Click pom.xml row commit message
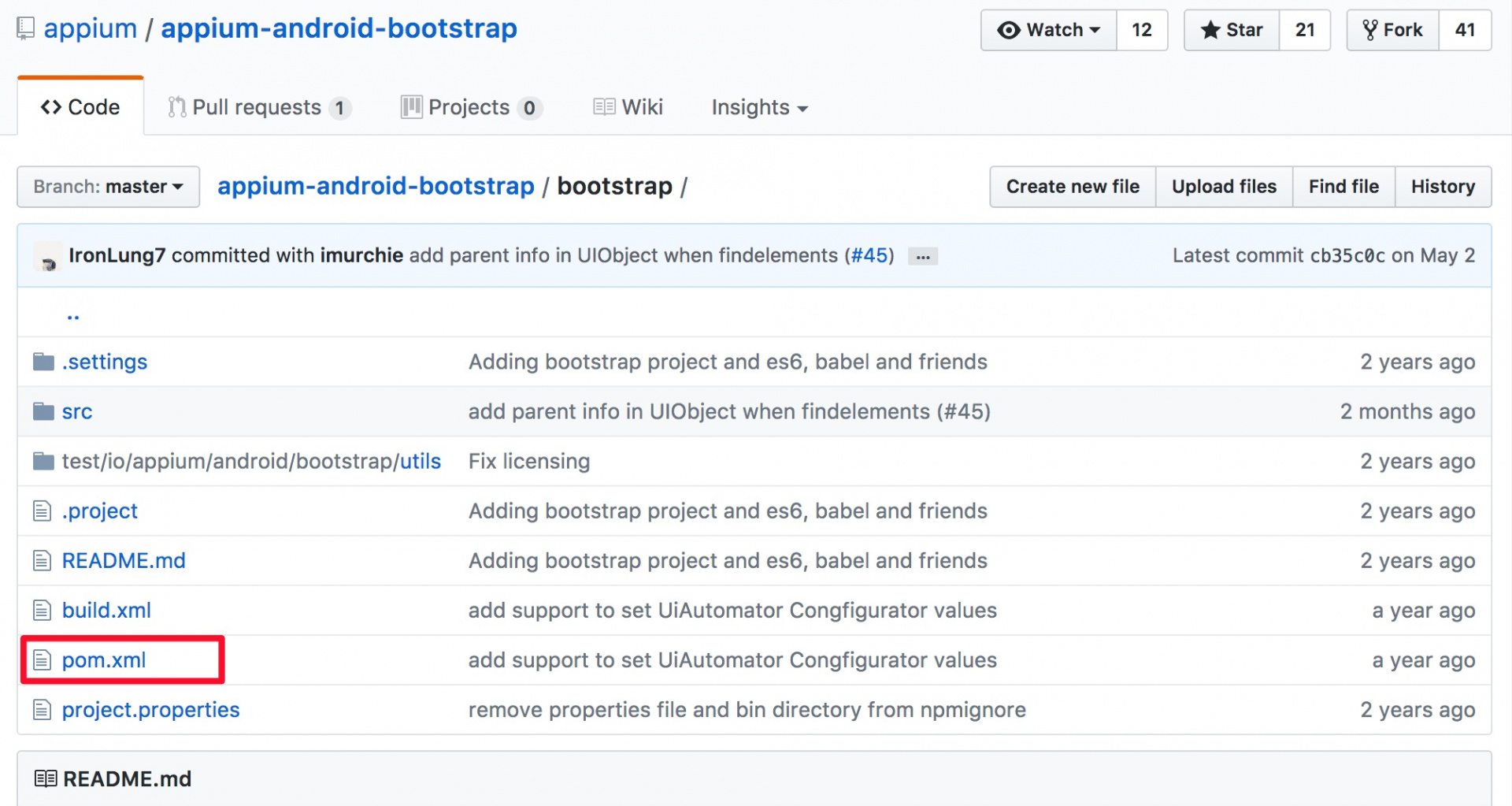 732,659
